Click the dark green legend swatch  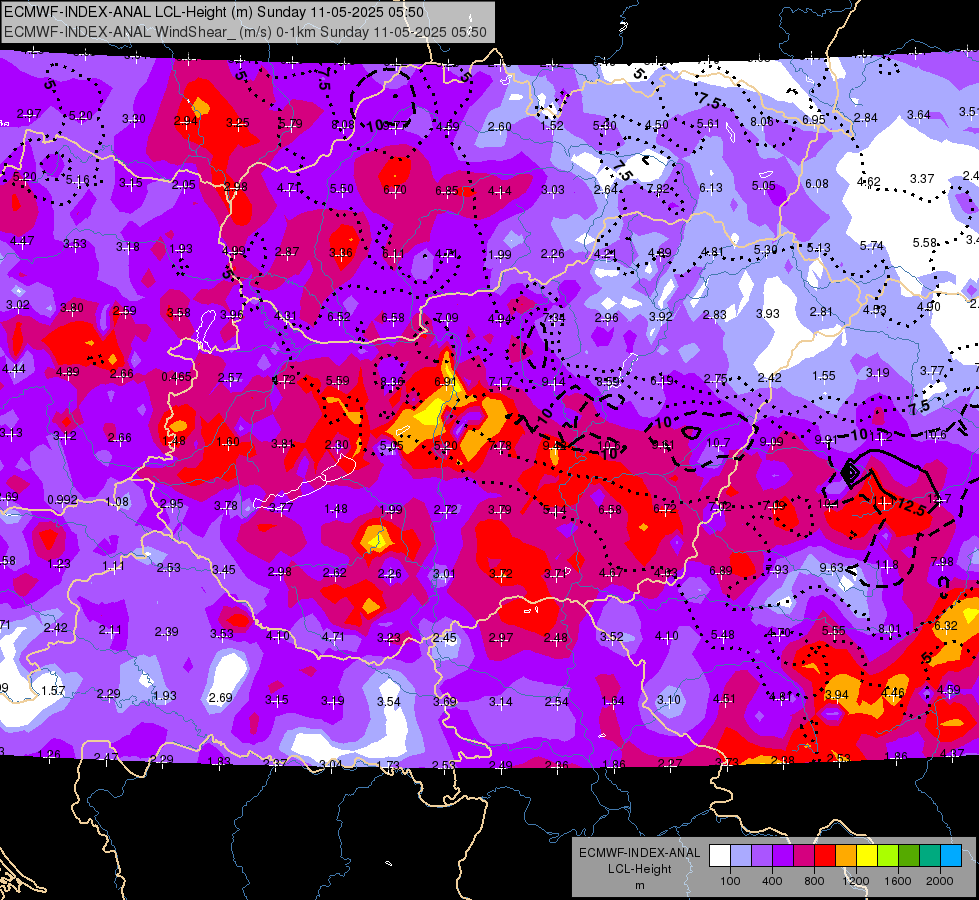[x=909, y=855]
